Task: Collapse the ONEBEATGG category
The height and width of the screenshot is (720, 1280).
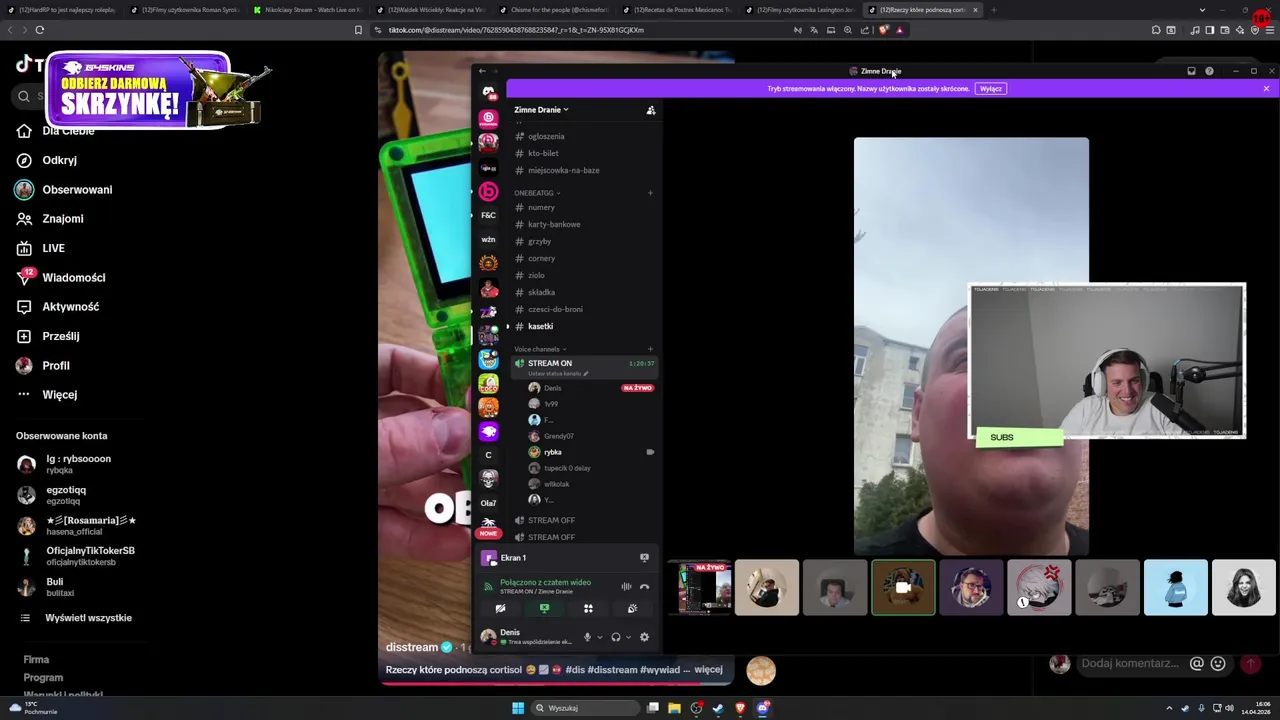Action: [537, 193]
